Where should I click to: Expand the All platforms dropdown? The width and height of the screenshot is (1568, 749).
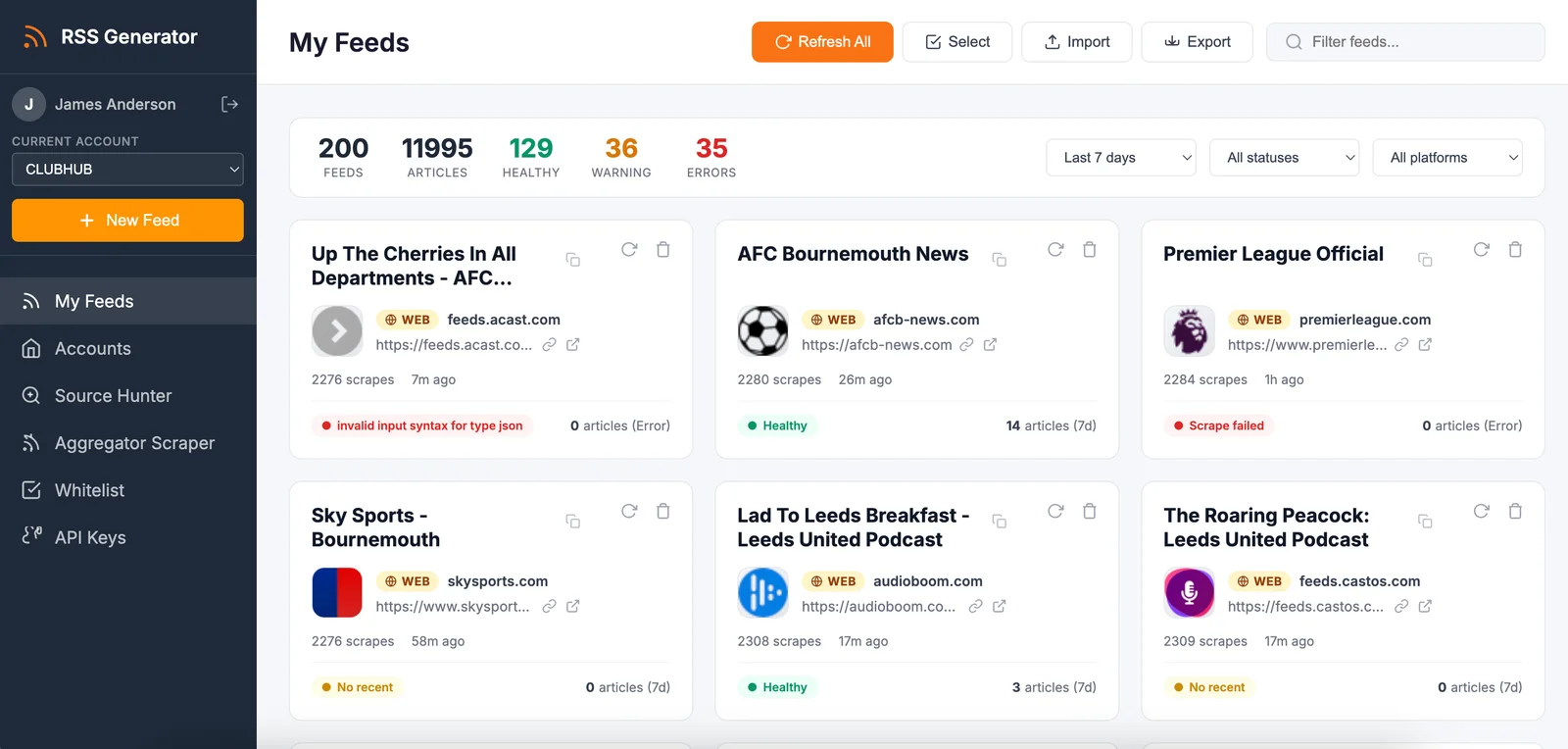pos(1447,158)
